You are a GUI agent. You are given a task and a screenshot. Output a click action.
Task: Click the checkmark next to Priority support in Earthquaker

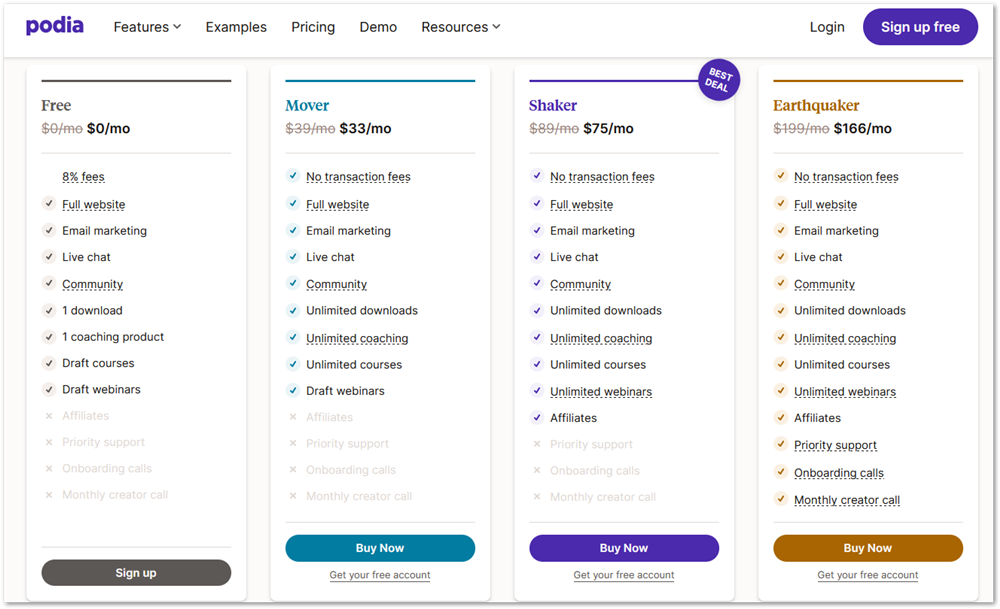click(x=781, y=445)
